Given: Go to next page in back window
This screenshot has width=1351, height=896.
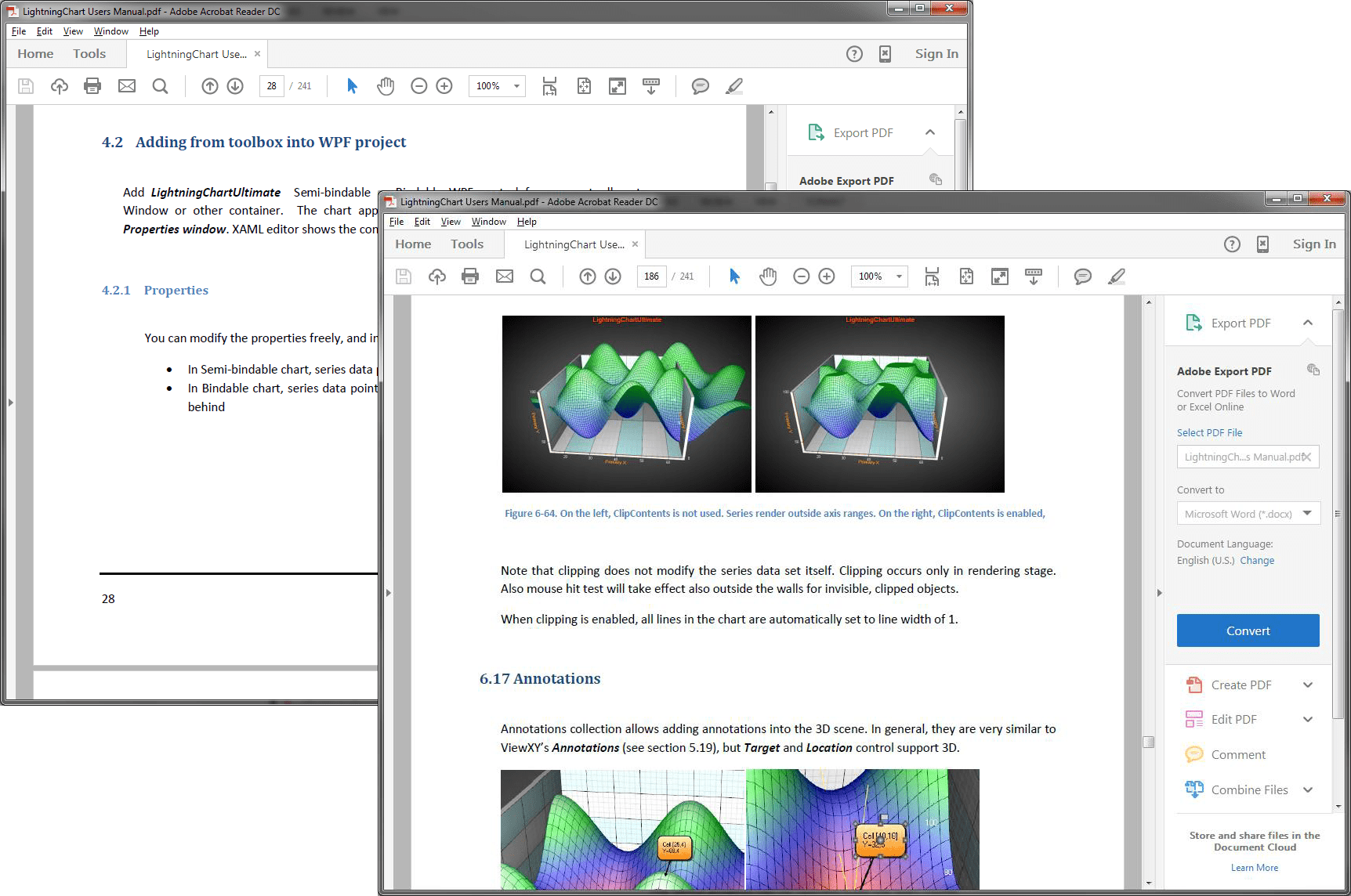Looking at the screenshot, I should [235, 86].
